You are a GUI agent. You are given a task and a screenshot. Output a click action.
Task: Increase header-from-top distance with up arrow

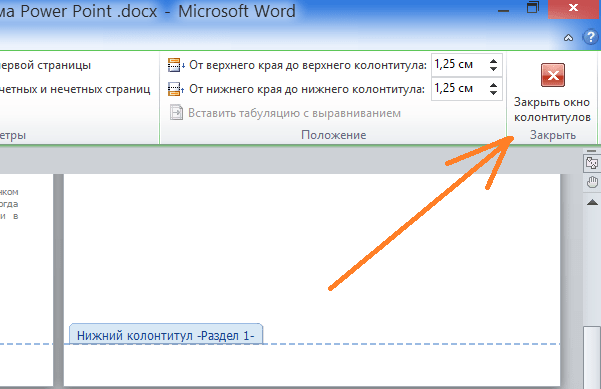[493, 61]
